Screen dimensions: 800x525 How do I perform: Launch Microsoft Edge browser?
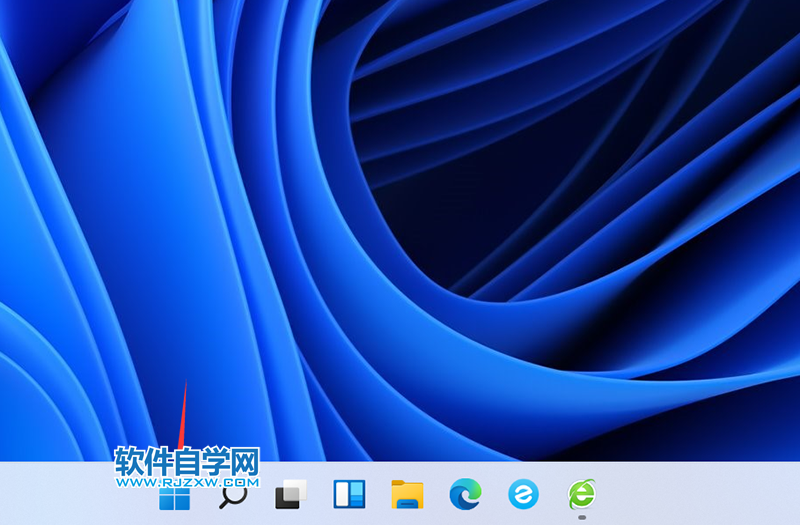tap(465, 493)
